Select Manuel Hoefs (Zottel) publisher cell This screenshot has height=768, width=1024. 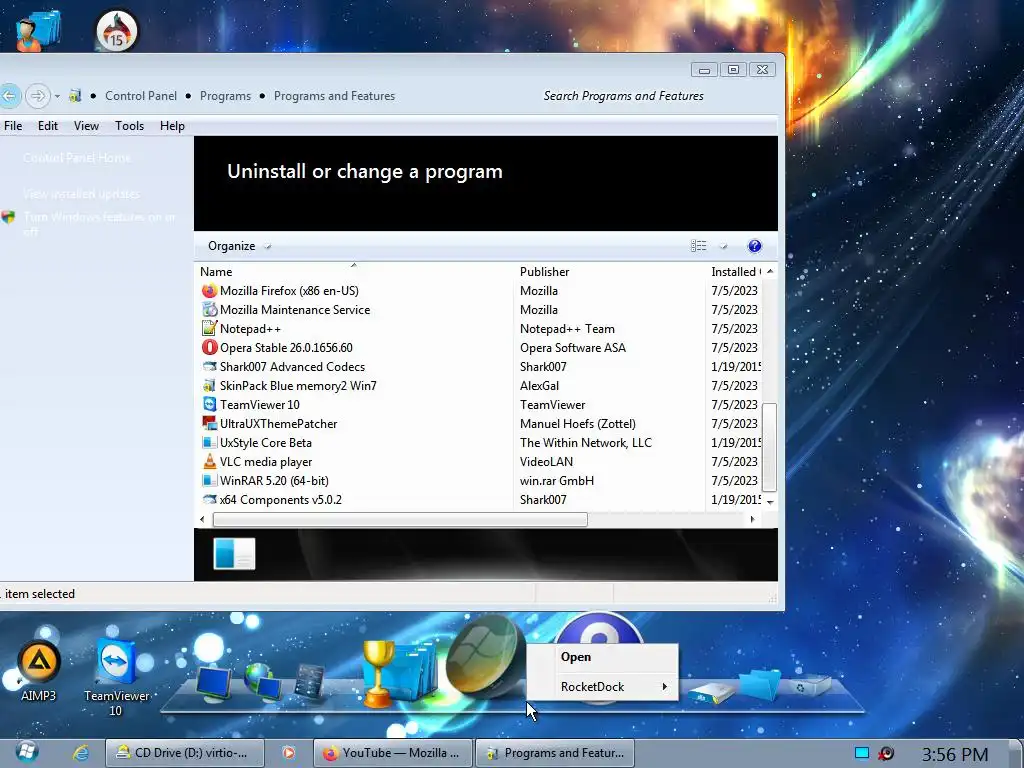click(578, 423)
